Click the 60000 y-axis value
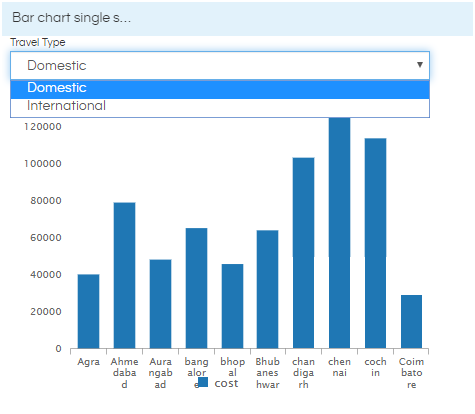Viewport: 475px width, 414px height. point(46,238)
